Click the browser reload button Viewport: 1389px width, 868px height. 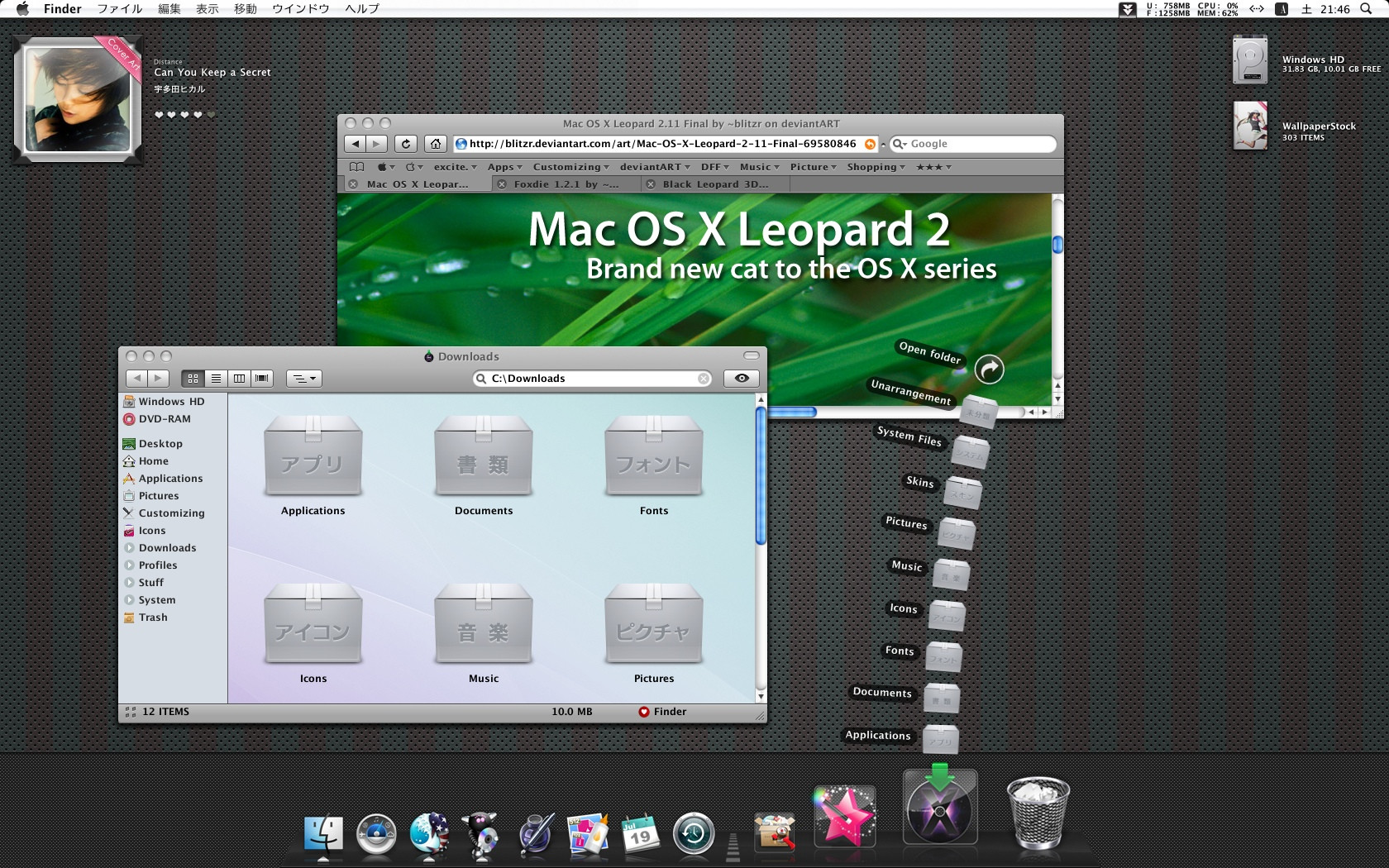405,144
